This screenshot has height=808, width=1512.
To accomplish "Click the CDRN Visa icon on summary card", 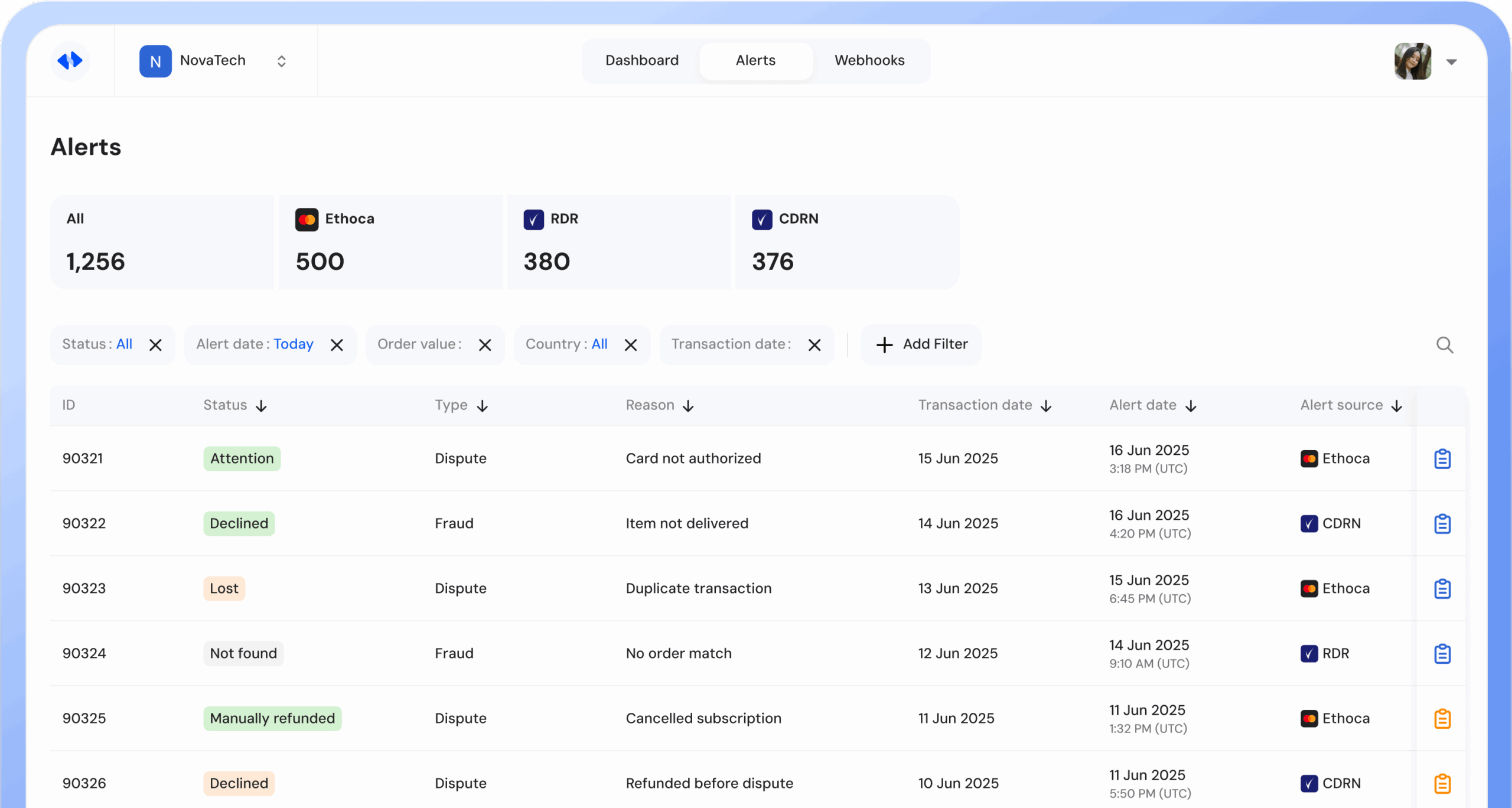I will (x=762, y=220).
